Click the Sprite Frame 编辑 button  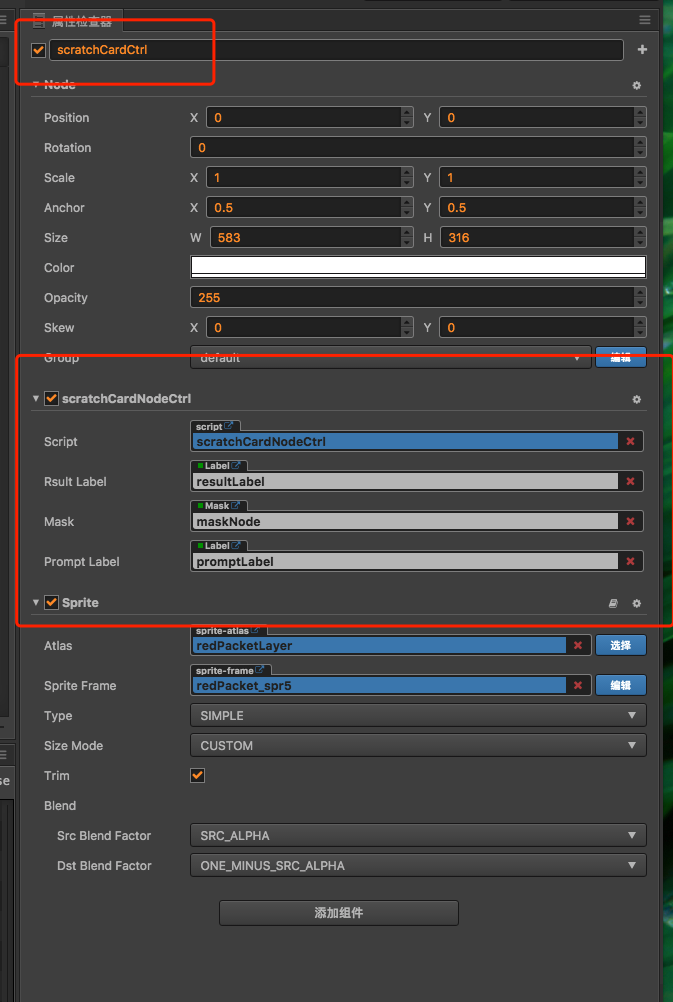[x=621, y=686]
